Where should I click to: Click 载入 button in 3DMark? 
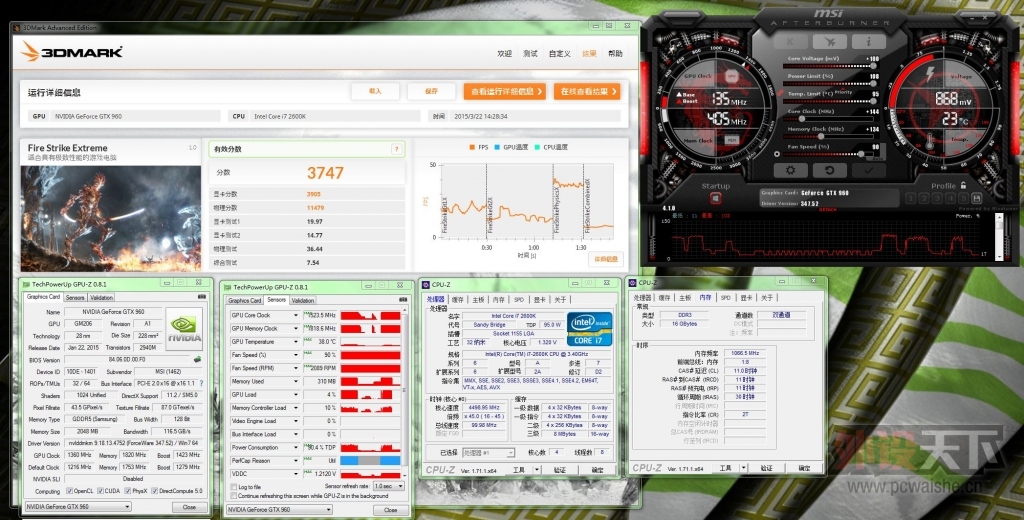[x=375, y=91]
